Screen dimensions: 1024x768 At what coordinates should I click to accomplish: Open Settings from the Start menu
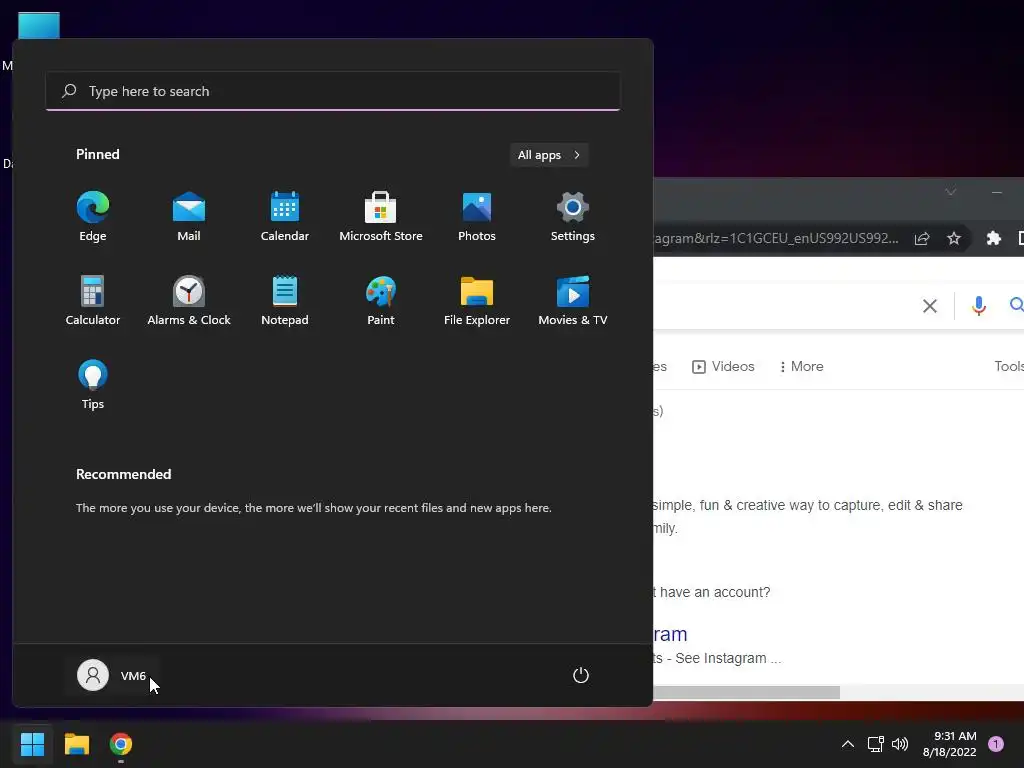pos(573,216)
